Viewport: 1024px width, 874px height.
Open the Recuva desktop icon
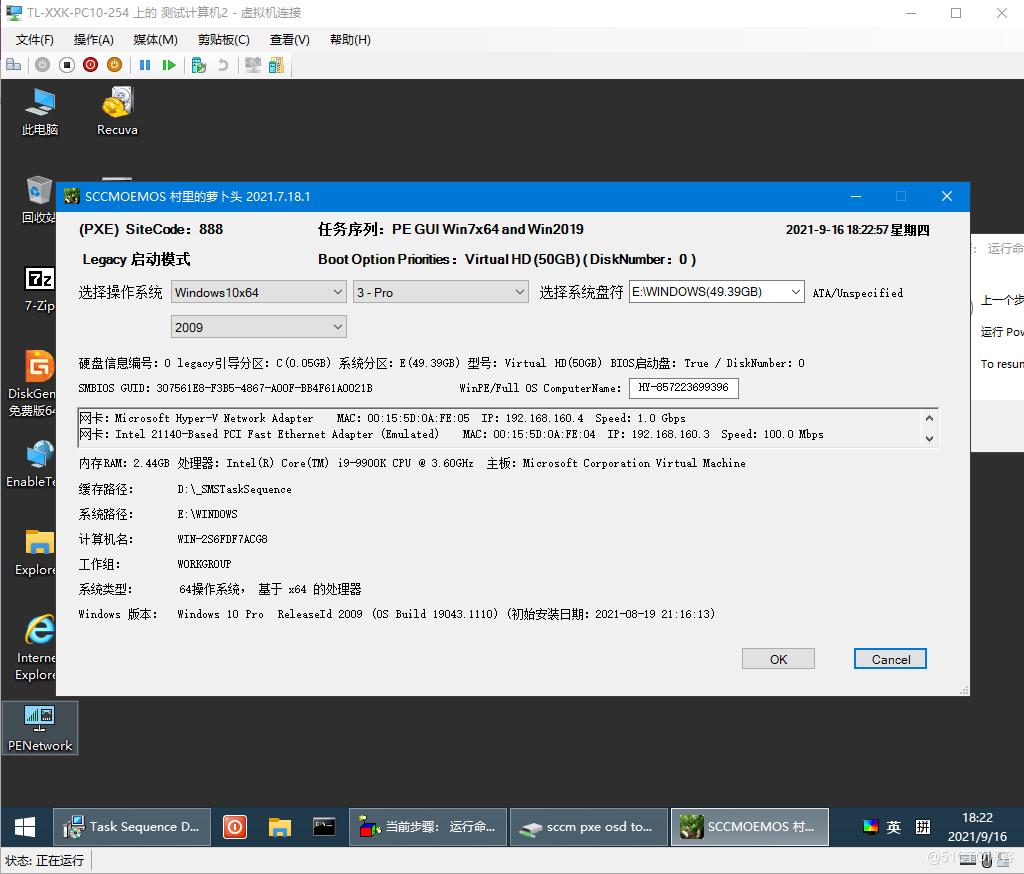click(116, 108)
